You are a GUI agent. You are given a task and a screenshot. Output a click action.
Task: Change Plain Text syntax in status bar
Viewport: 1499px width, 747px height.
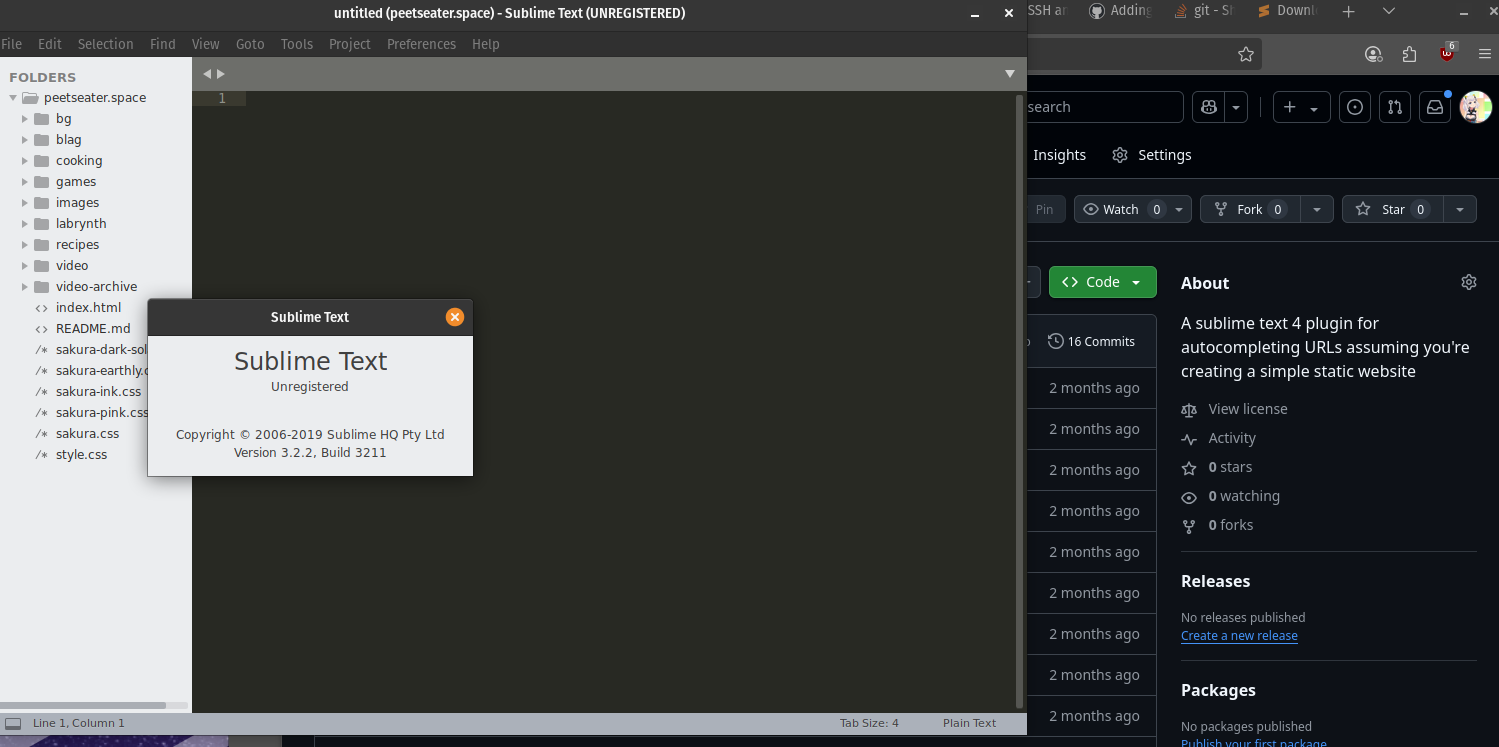(x=969, y=723)
